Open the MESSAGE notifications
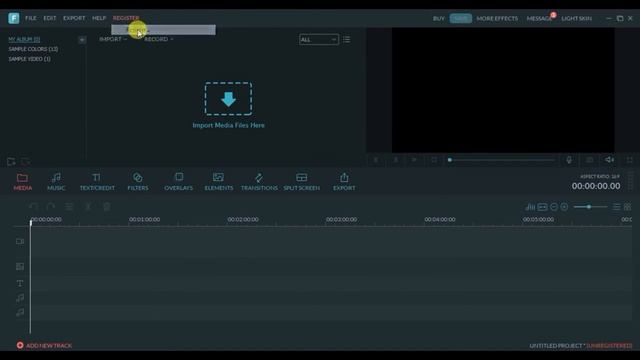This screenshot has width=640, height=360. point(539,18)
